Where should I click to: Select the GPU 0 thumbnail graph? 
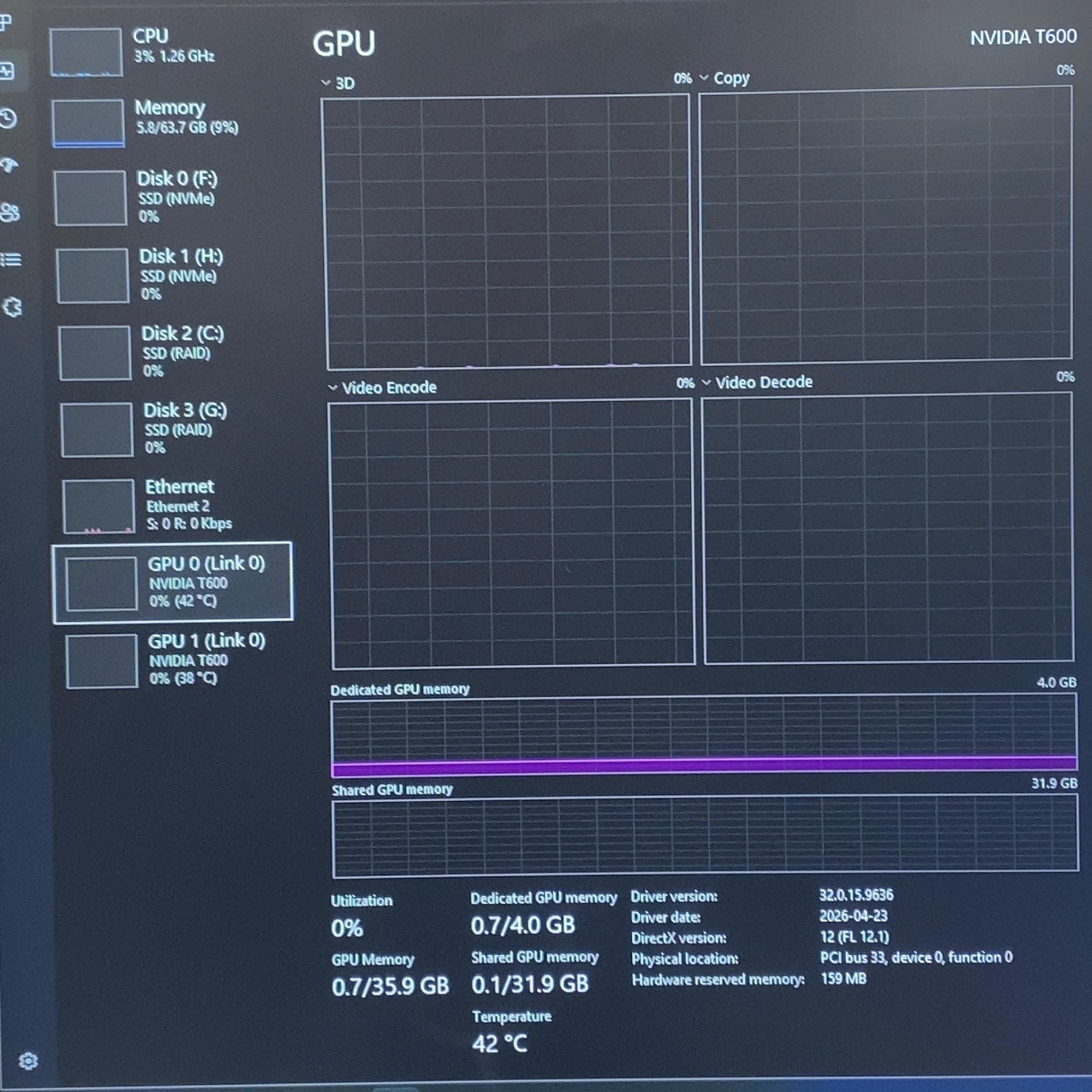101,583
